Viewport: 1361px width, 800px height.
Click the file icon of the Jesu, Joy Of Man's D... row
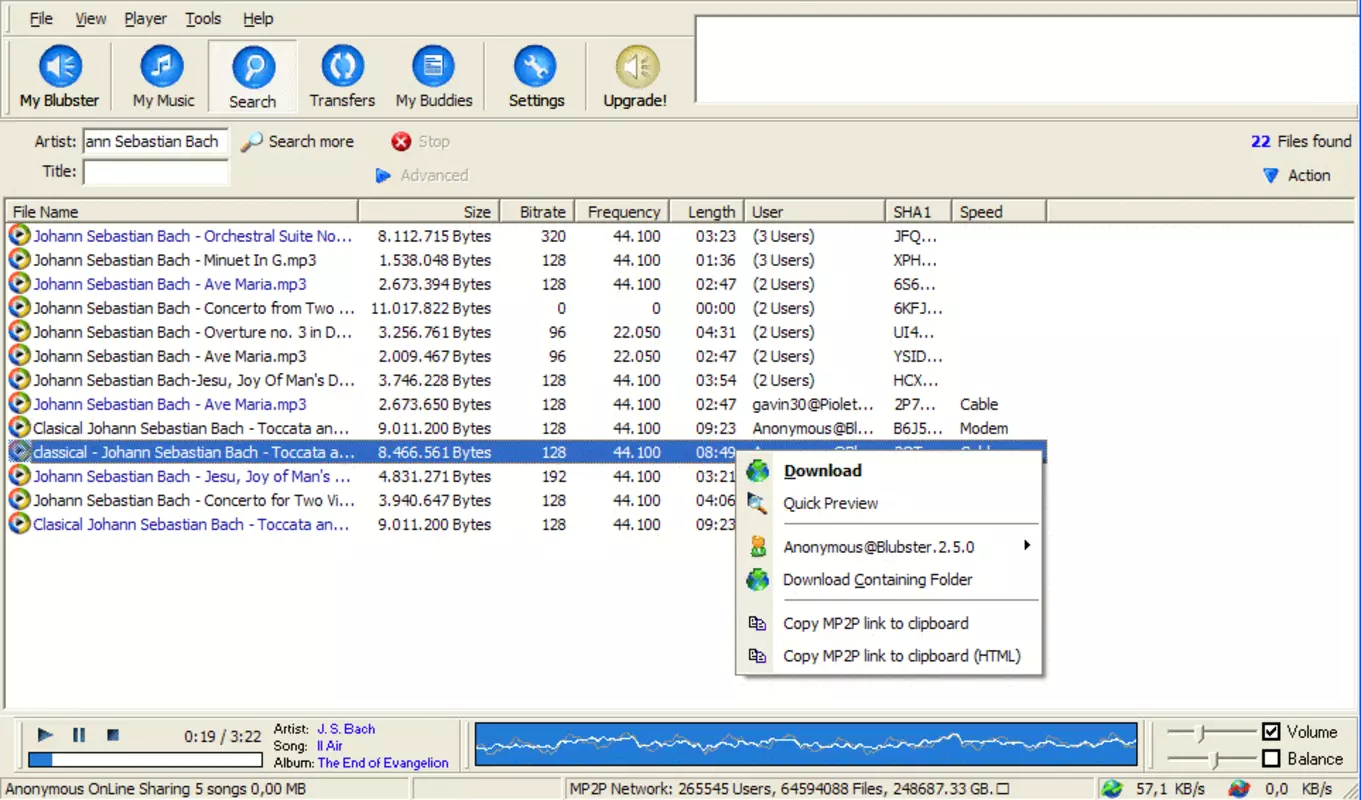[x=19, y=380]
